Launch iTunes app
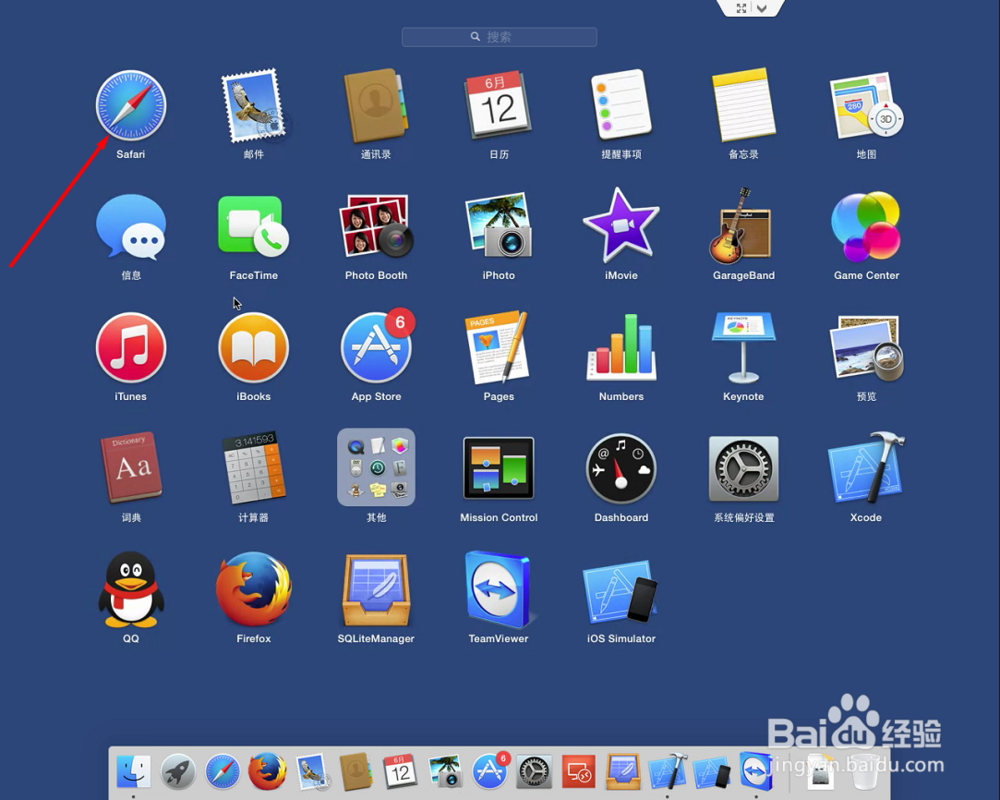Viewport: 1000px width, 800px height. coord(131,348)
